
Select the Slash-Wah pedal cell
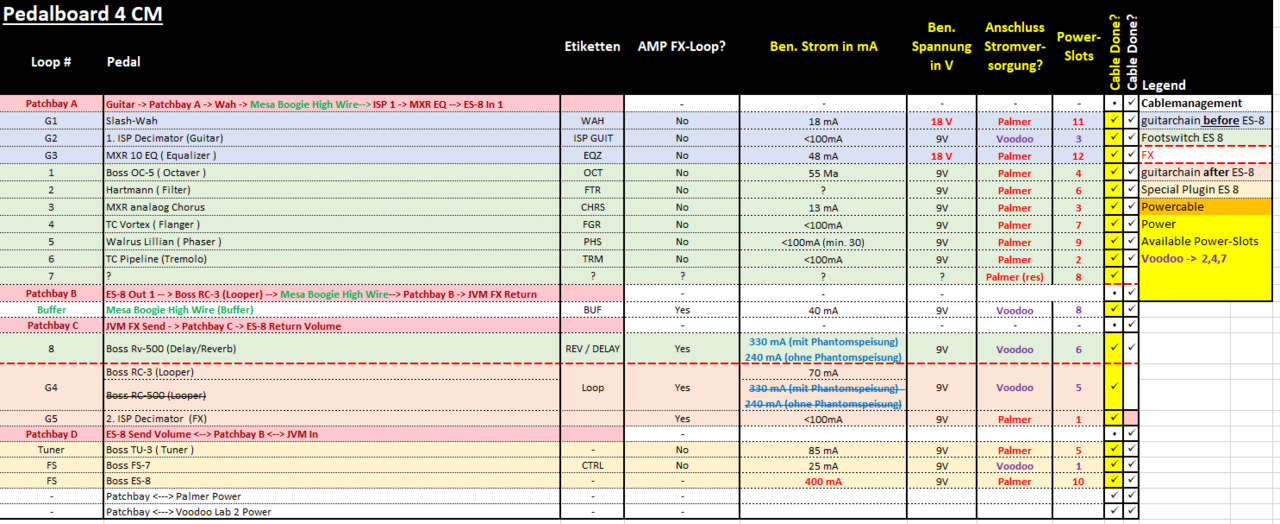pos(332,120)
